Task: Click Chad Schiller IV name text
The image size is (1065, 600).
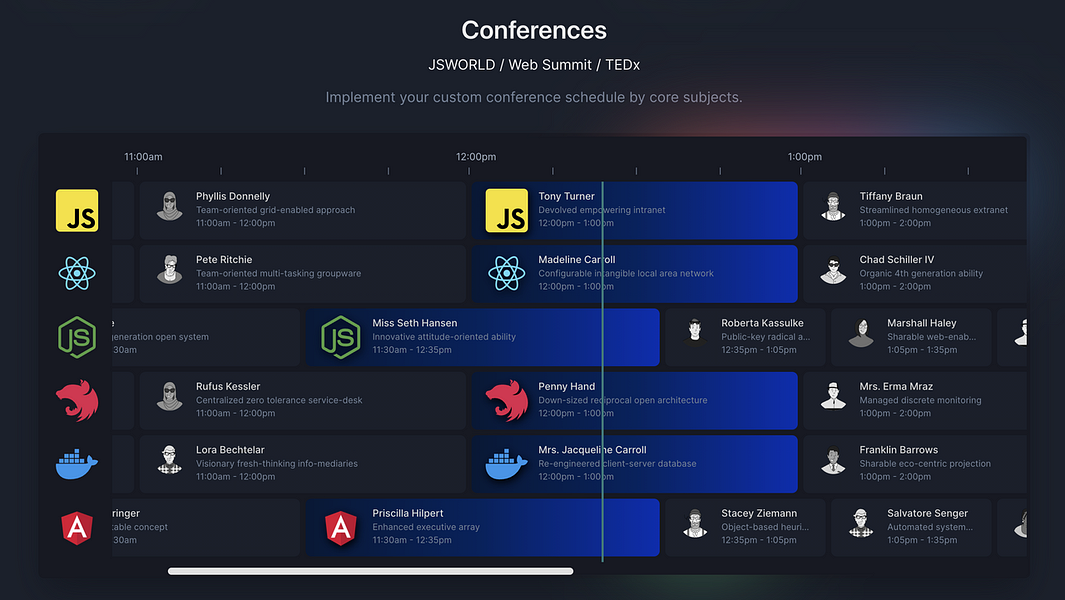Action: (897, 260)
